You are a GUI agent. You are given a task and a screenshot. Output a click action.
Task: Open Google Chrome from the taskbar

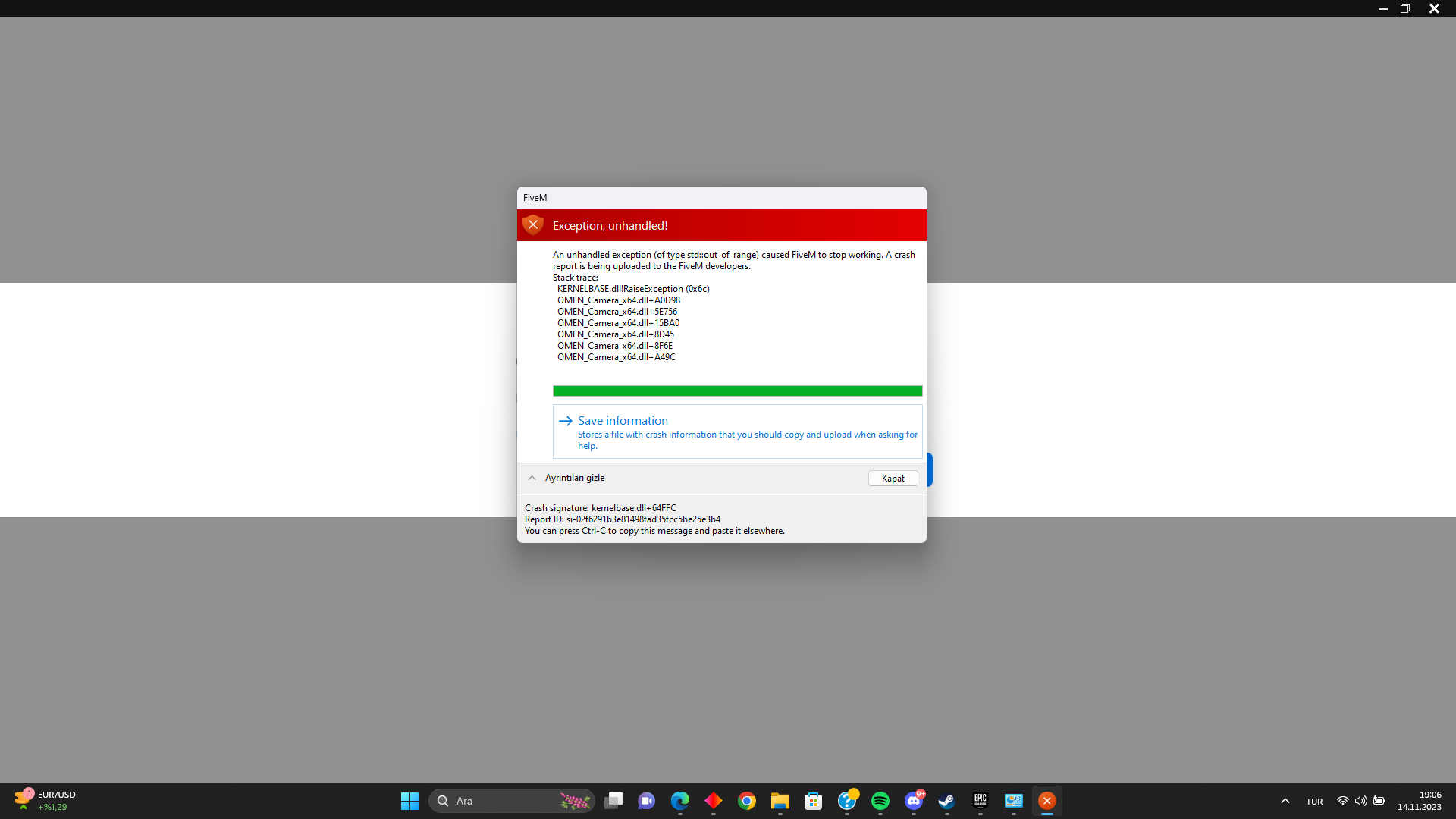click(x=747, y=801)
